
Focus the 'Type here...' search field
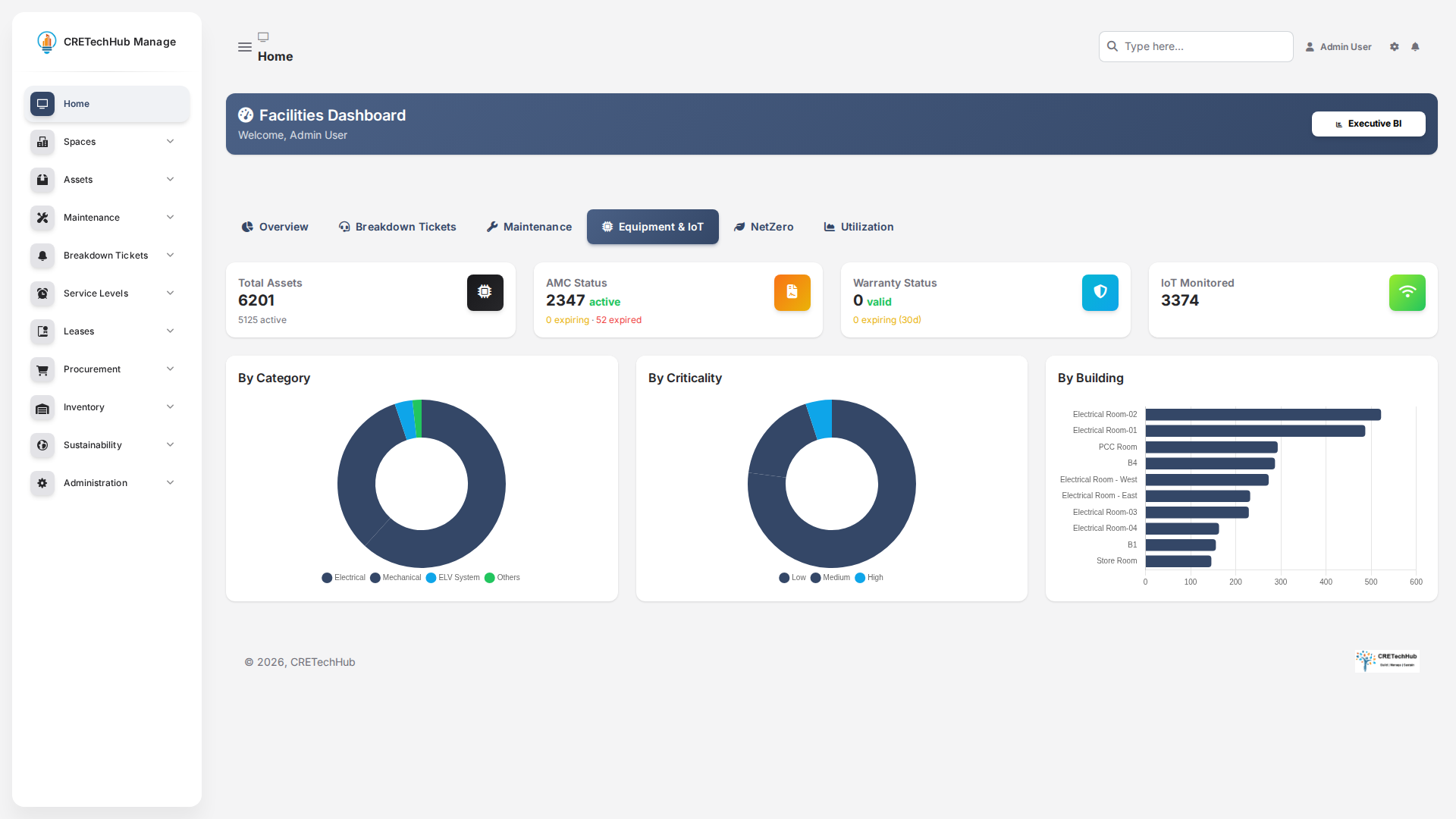1196,46
